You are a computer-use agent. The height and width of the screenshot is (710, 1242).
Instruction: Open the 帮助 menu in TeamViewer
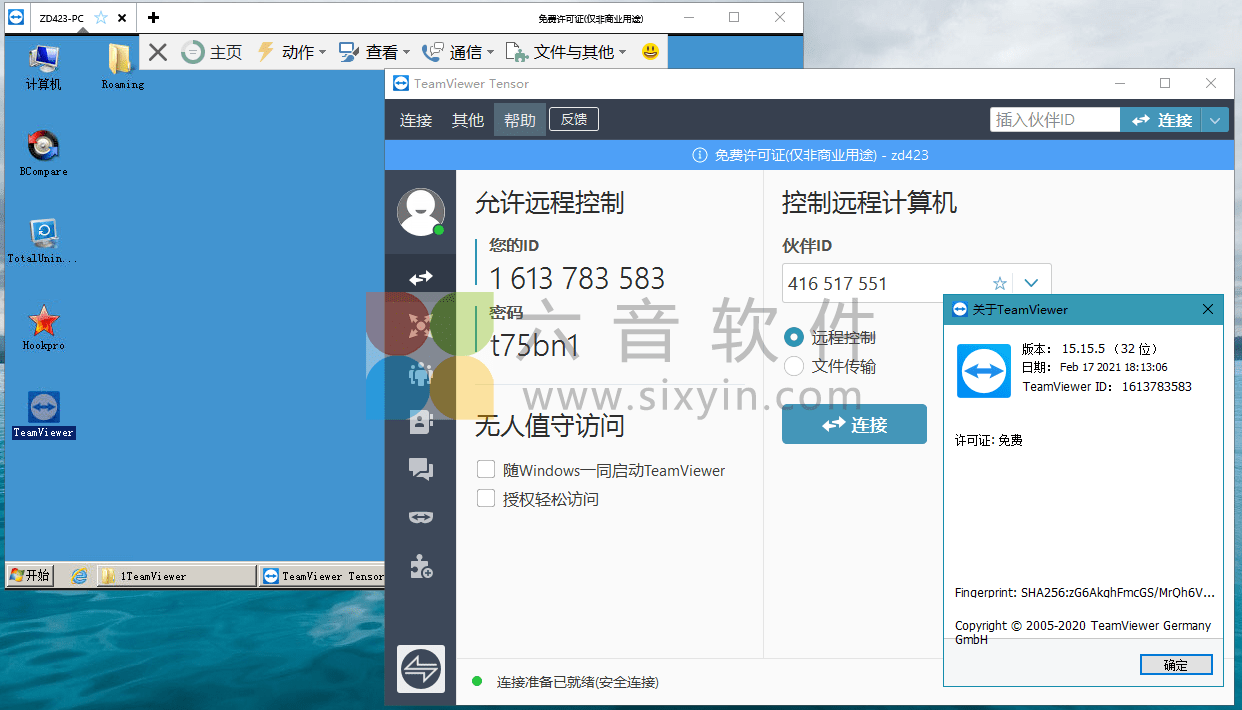point(519,119)
